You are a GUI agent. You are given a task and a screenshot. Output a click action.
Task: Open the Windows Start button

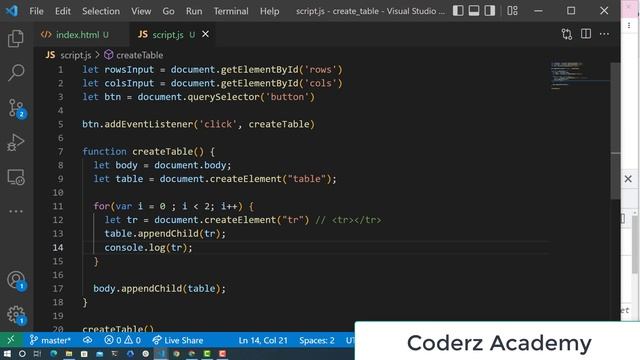(x=7, y=354)
